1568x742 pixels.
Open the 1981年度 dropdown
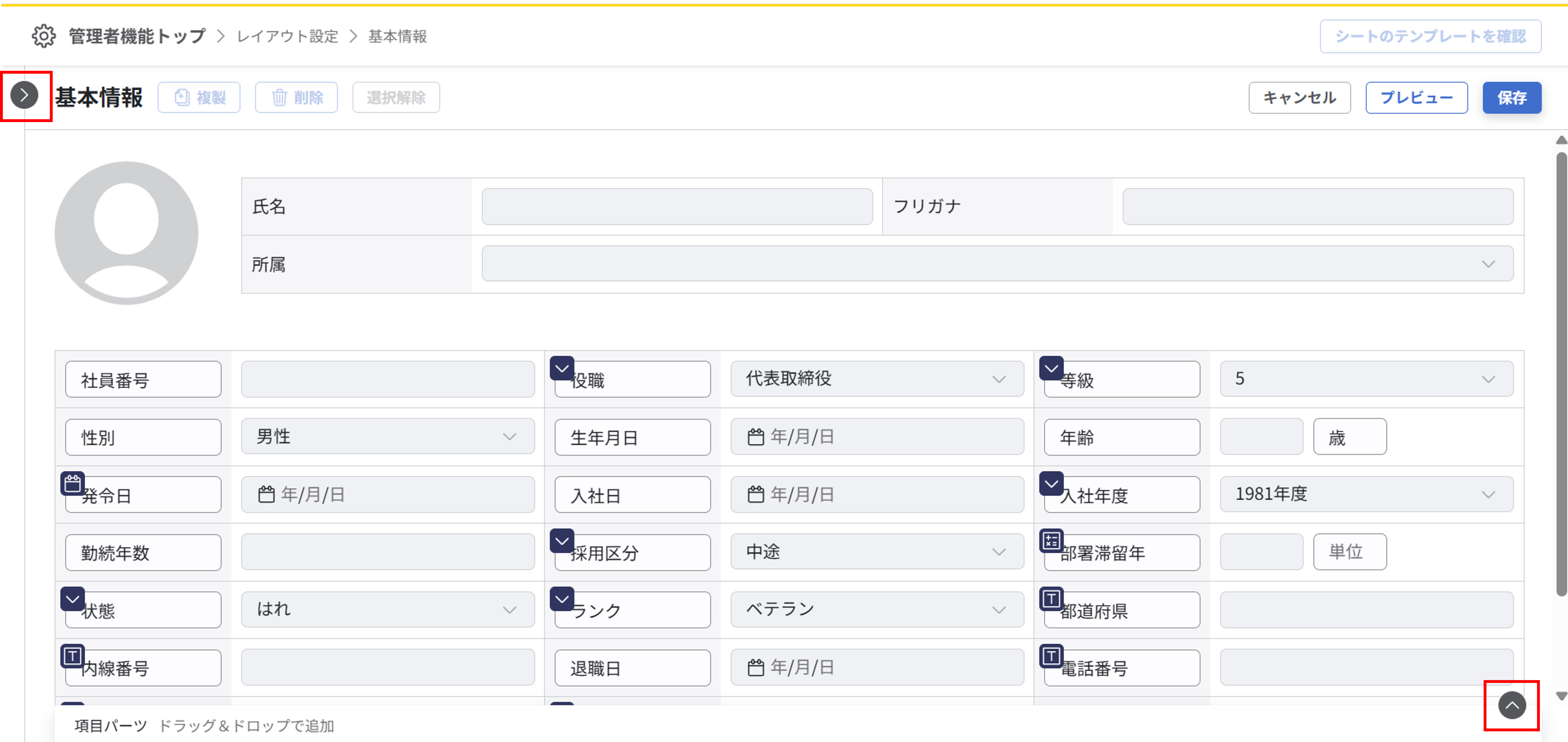(1366, 494)
